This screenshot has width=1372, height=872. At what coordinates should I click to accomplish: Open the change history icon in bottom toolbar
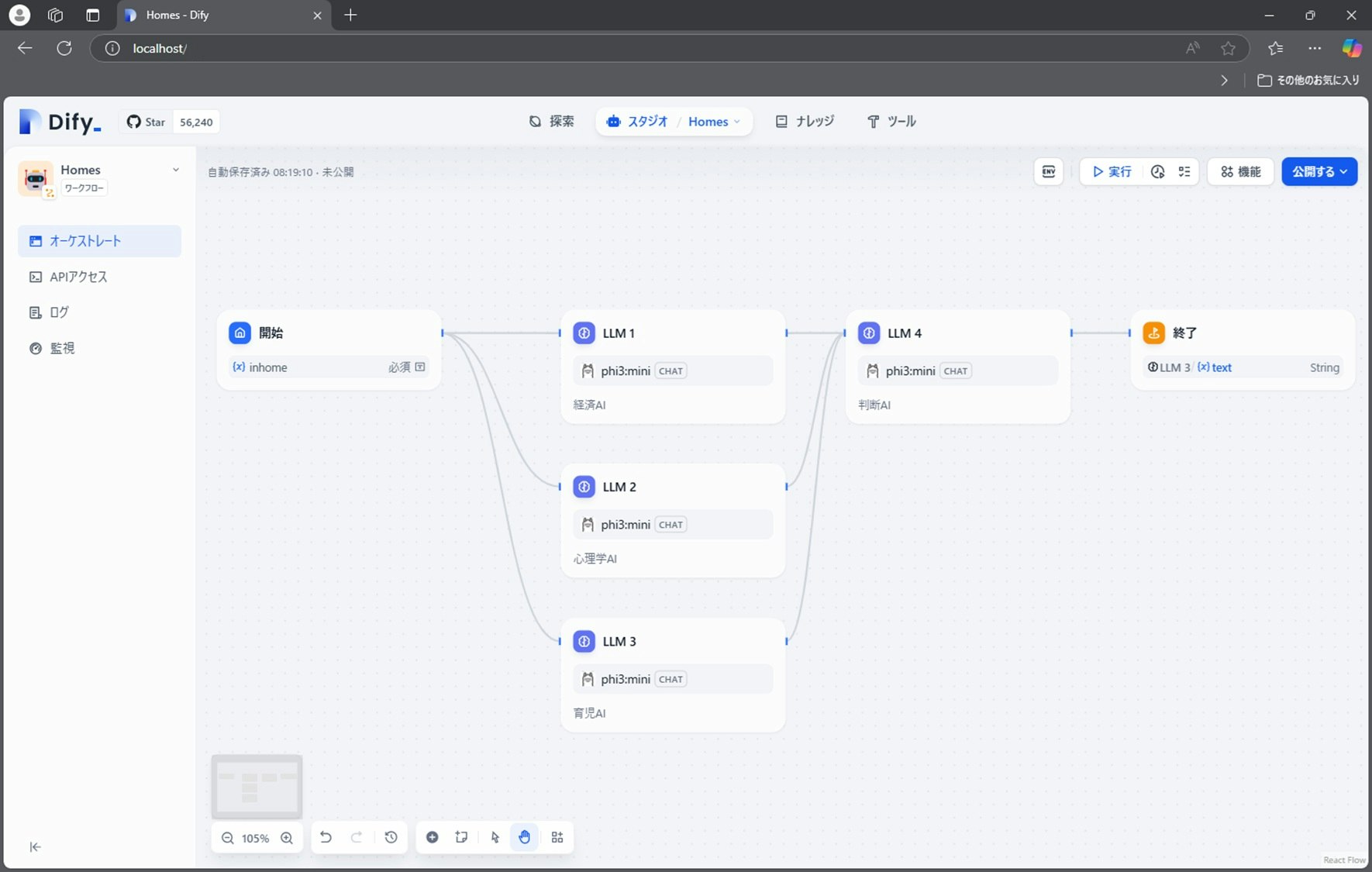[x=391, y=837]
